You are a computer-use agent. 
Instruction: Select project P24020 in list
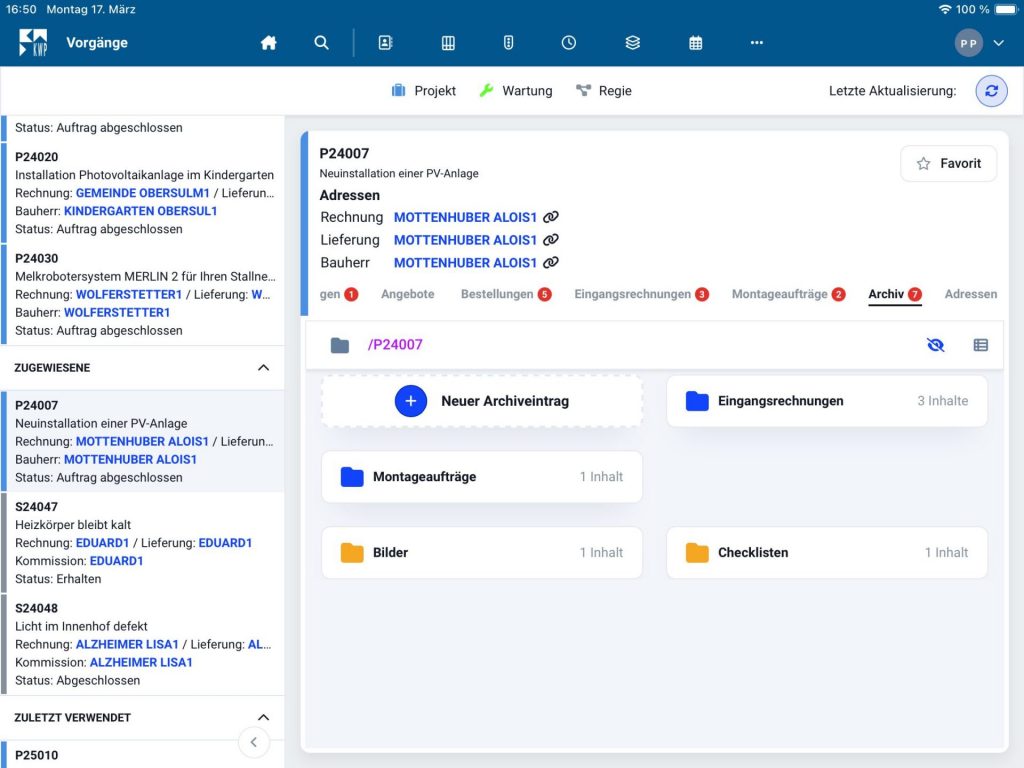[x=142, y=193]
